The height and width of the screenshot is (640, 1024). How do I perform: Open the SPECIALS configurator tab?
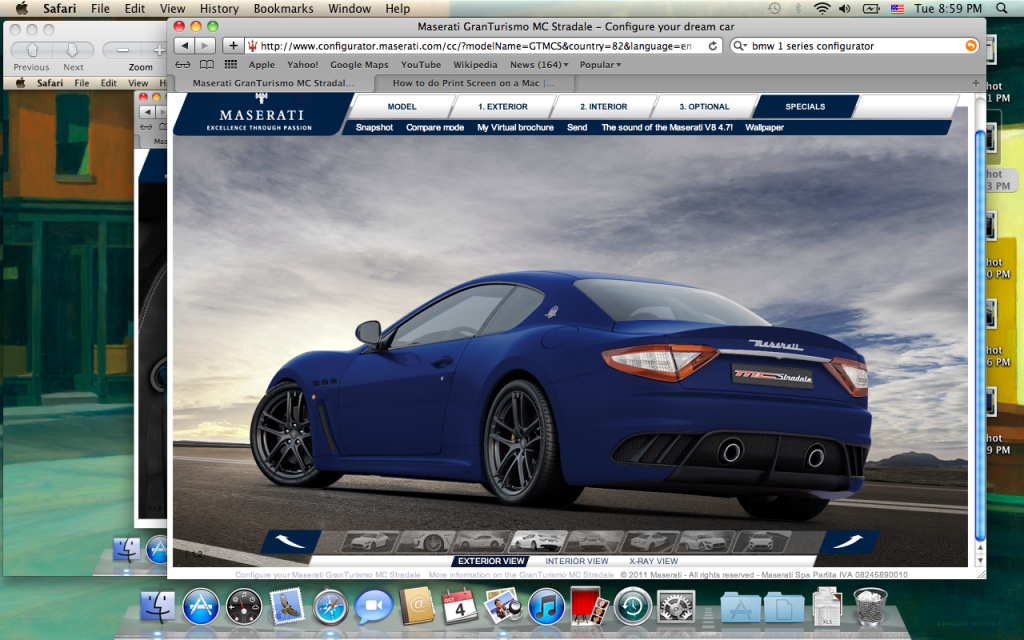pyautogui.click(x=805, y=106)
